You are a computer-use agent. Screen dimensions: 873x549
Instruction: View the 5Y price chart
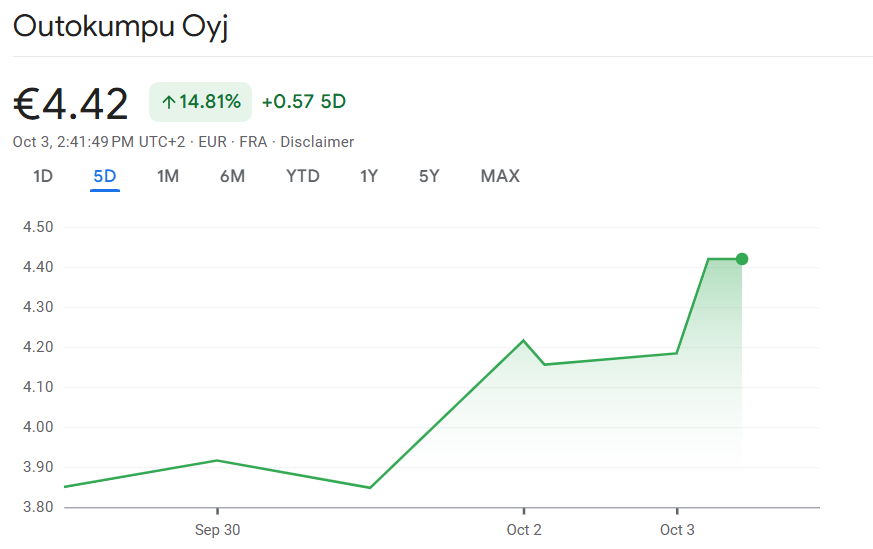click(x=429, y=176)
